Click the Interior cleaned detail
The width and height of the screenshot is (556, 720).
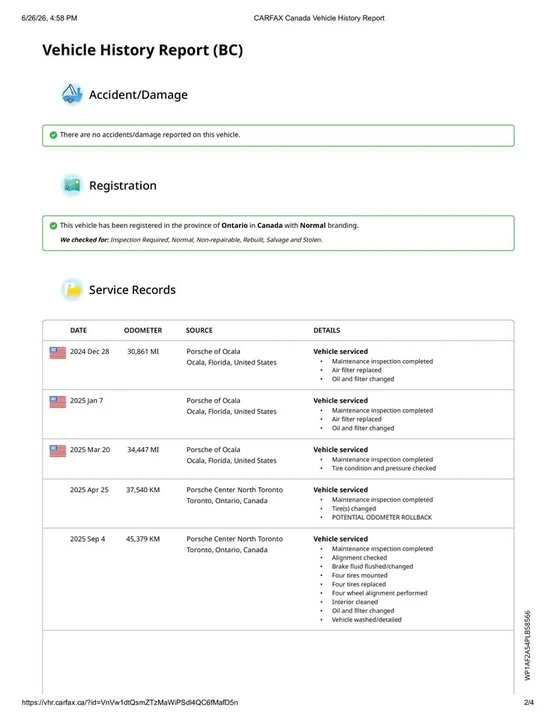[x=355, y=602]
